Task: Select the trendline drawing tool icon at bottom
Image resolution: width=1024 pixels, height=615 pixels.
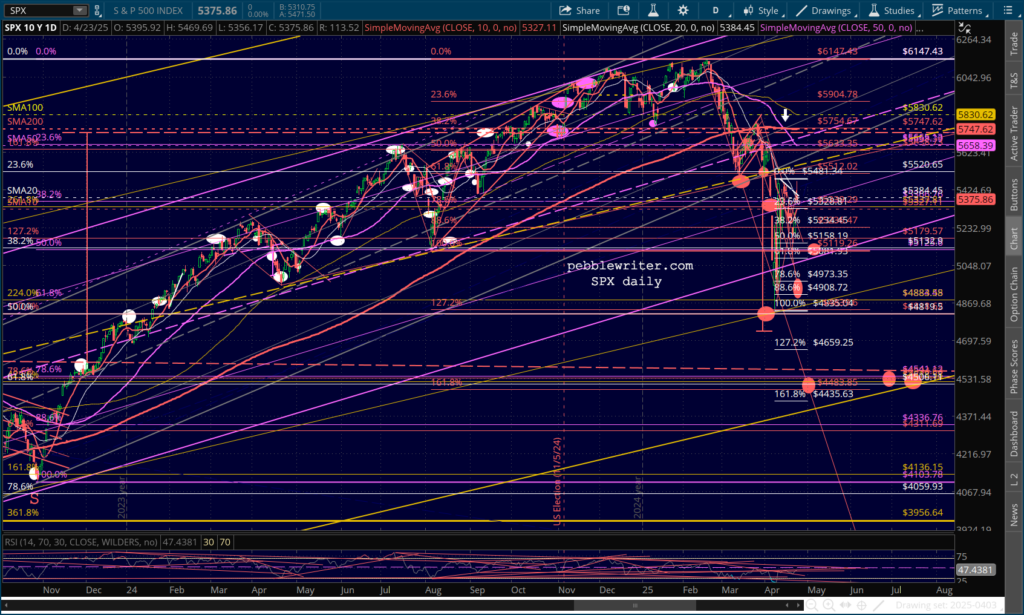Action: click(x=879, y=605)
